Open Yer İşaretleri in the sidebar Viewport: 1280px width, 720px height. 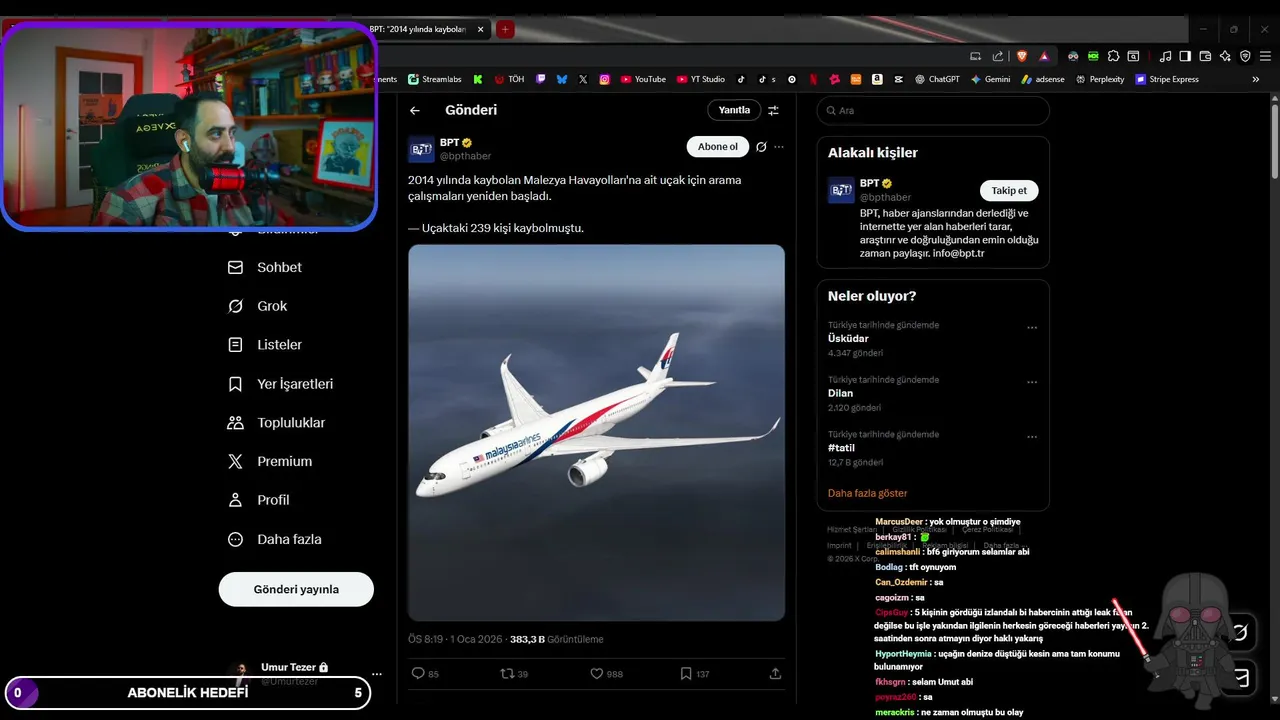tap(281, 384)
